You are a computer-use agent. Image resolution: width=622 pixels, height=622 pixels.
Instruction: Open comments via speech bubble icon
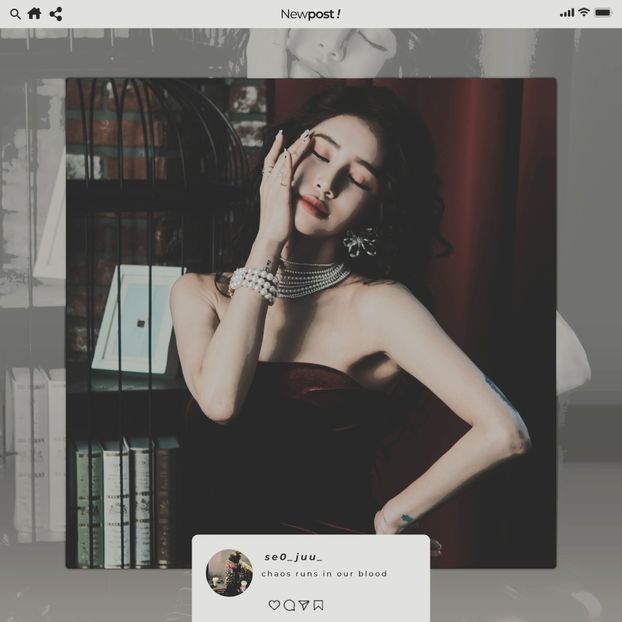tap(289, 605)
